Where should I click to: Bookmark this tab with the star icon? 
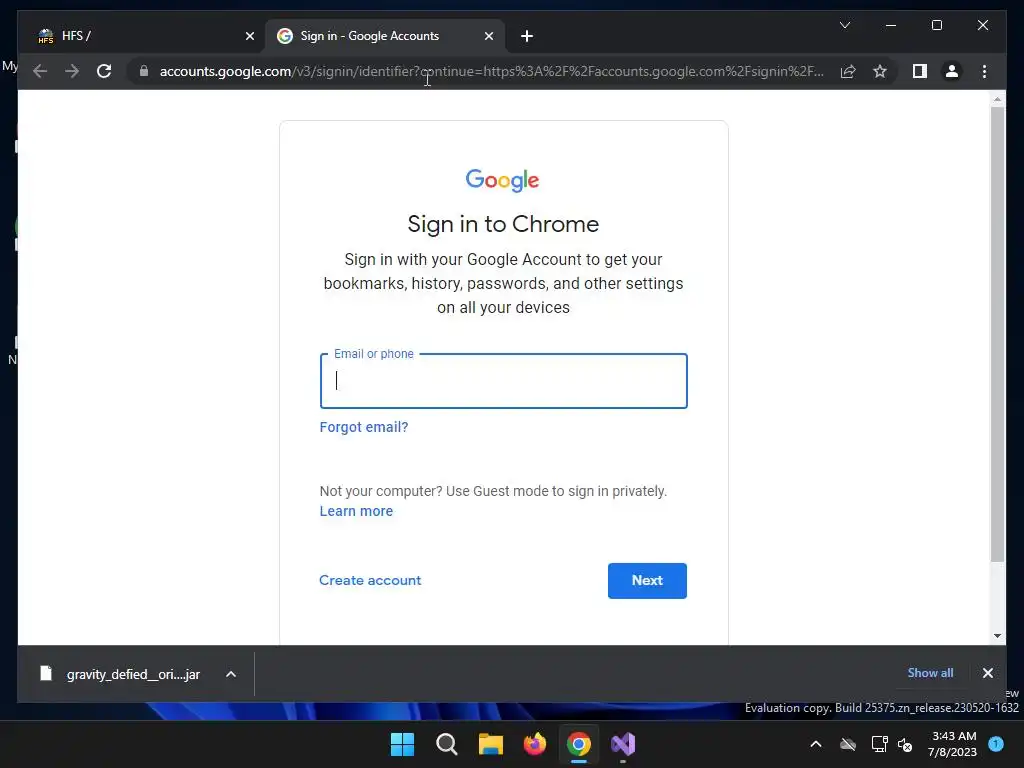(880, 71)
